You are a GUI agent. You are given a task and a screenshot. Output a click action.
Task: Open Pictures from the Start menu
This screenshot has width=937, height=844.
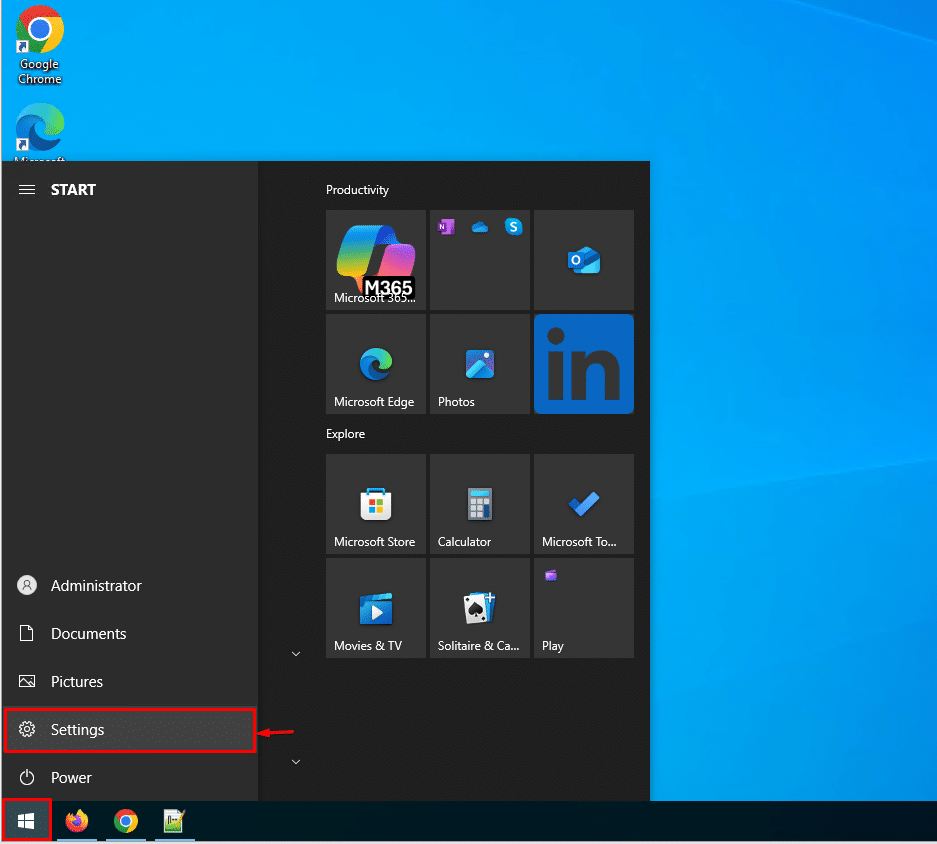(130, 681)
